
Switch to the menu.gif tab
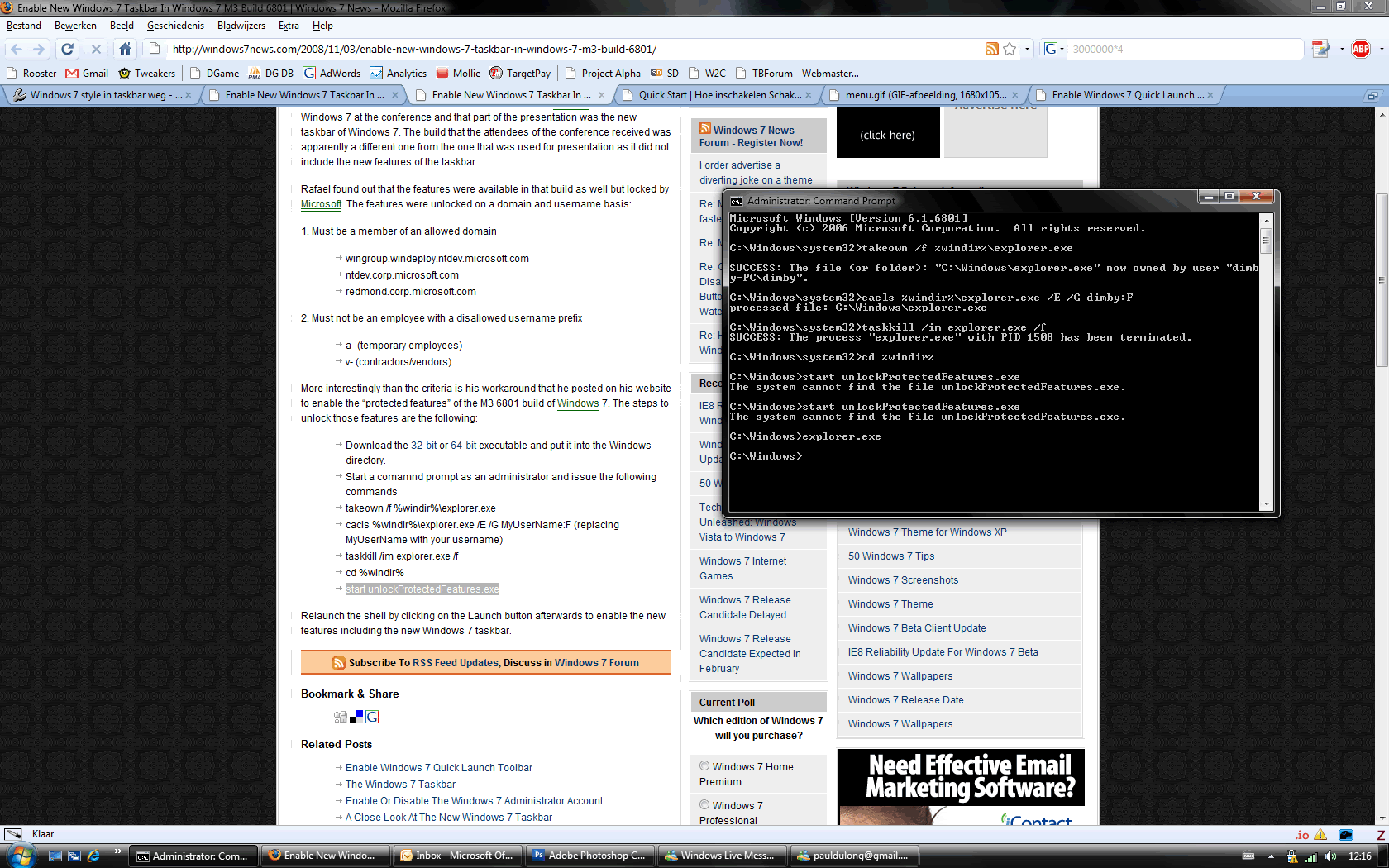924,95
